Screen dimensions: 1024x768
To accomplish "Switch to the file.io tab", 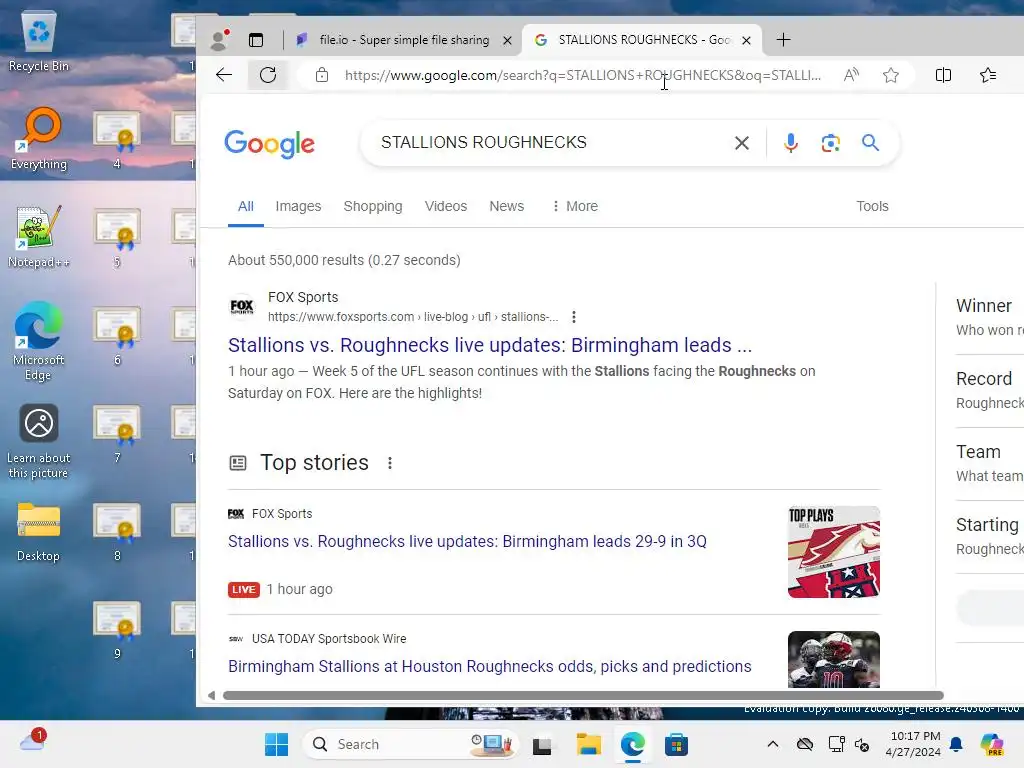I will click(404, 40).
